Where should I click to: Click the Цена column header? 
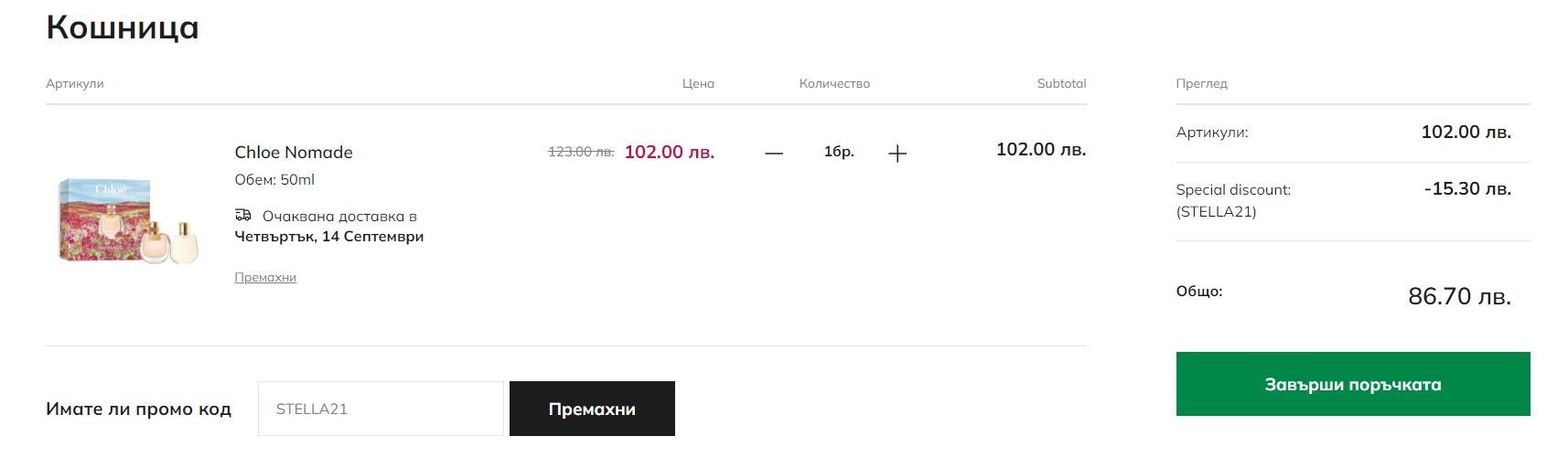(698, 83)
